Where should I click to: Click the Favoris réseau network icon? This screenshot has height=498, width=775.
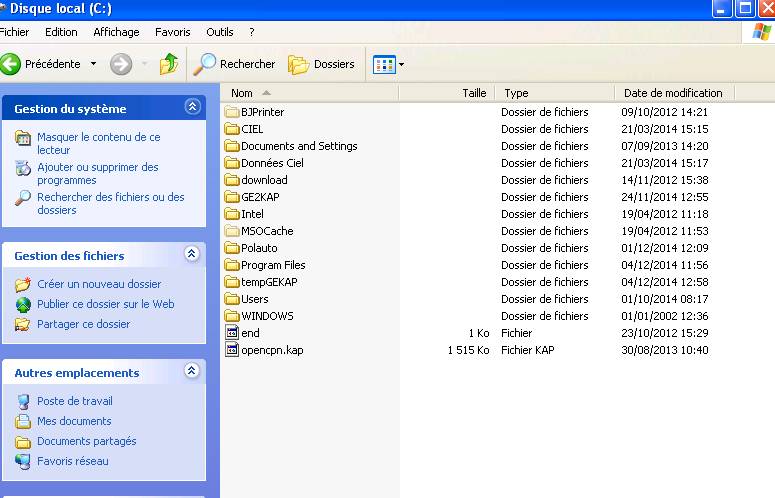pos(23,461)
